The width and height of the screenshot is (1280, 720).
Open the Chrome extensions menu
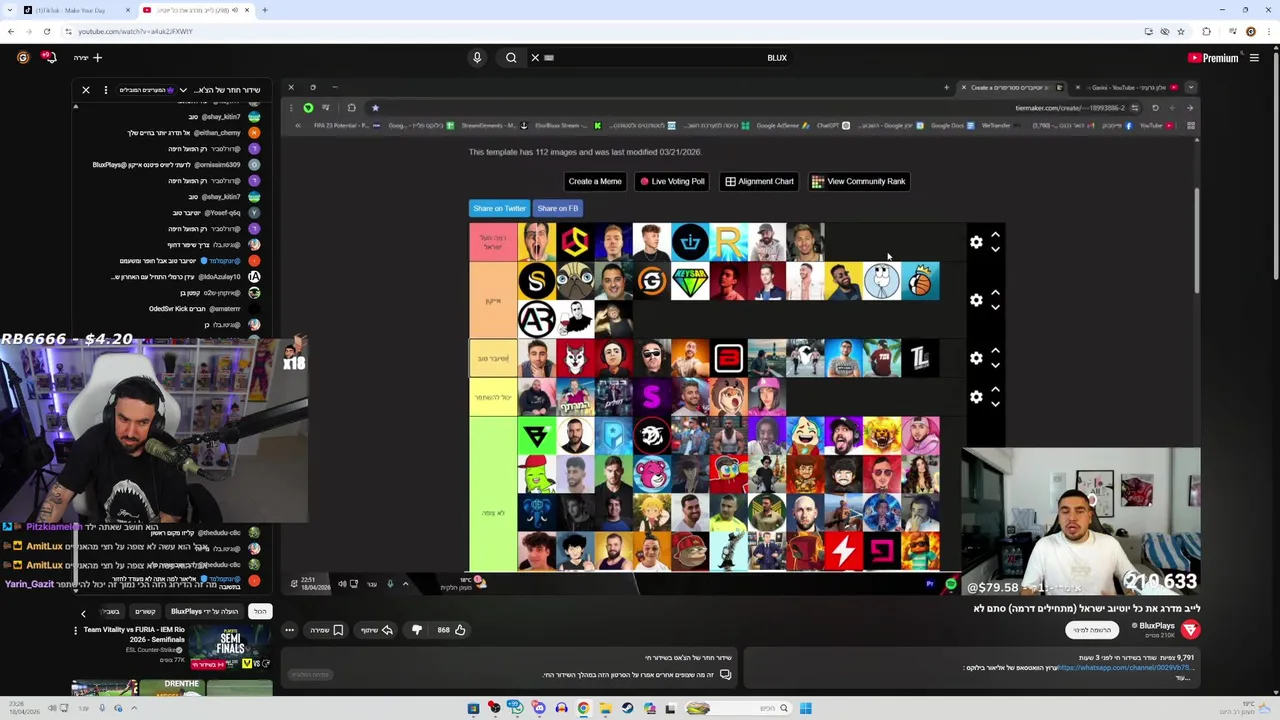[x=1207, y=31]
